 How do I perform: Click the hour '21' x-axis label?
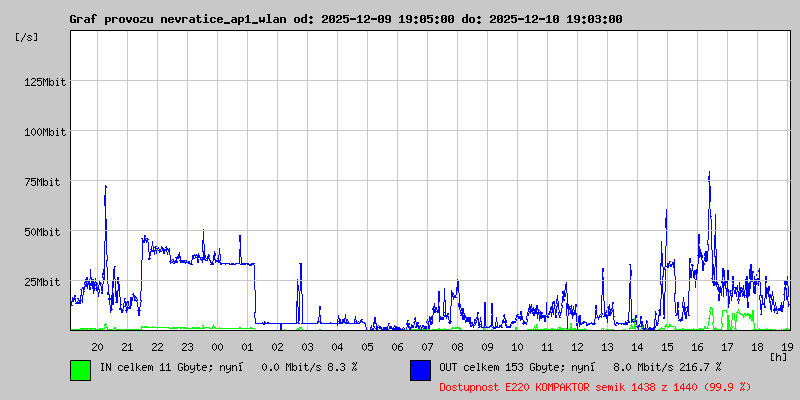click(128, 347)
